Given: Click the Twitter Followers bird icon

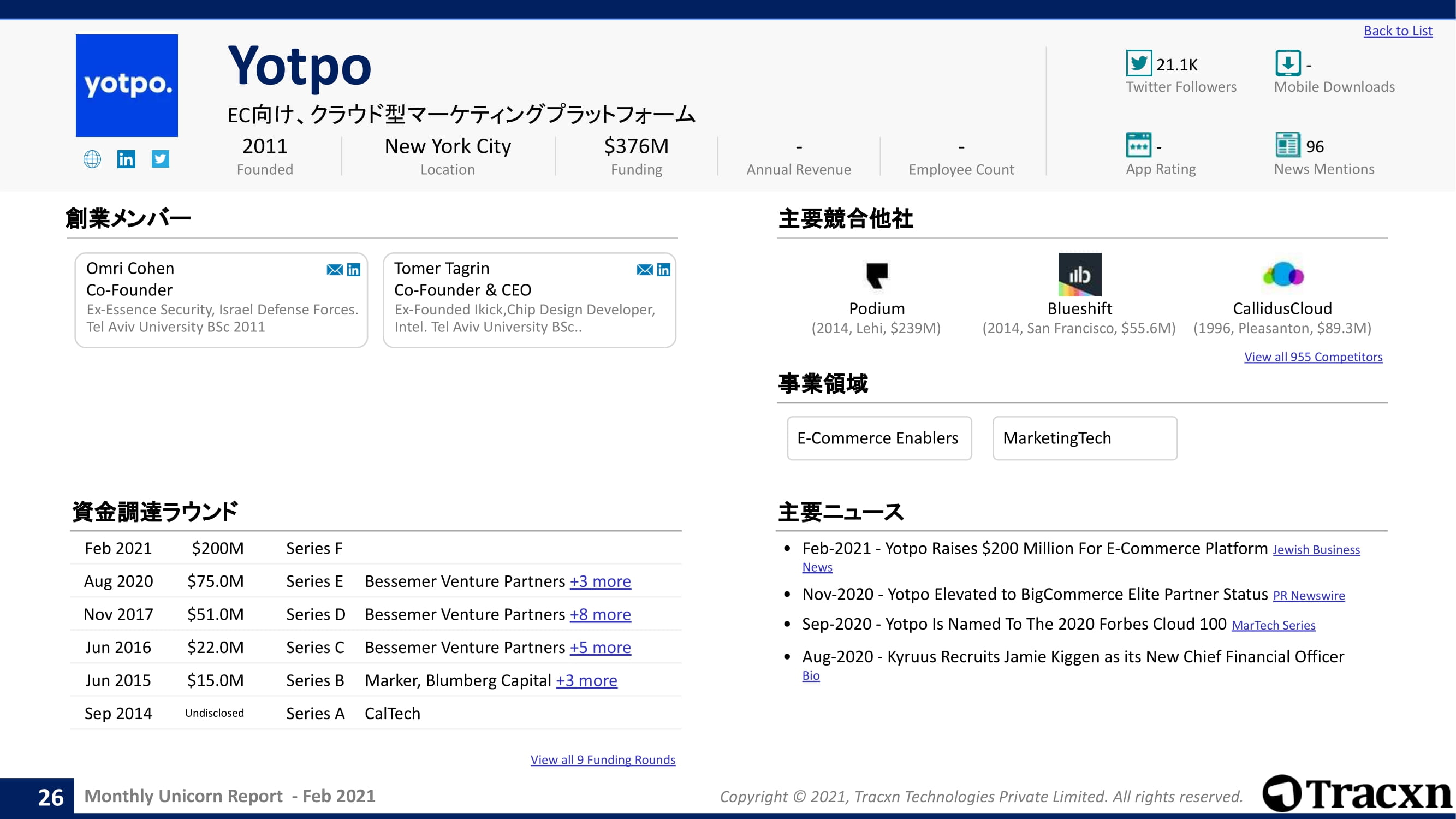Looking at the screenshot, I should pyautogui.click(x=1138, y=63).
